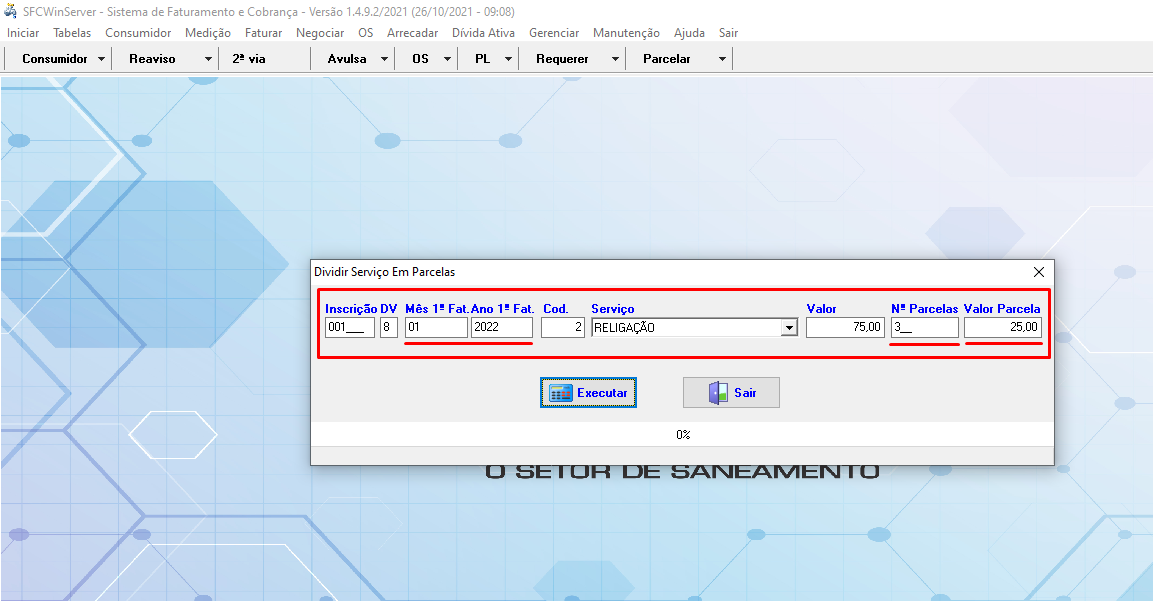
Task: Open the Avulsa toolbar dropdown arrow
Action: 384,59
